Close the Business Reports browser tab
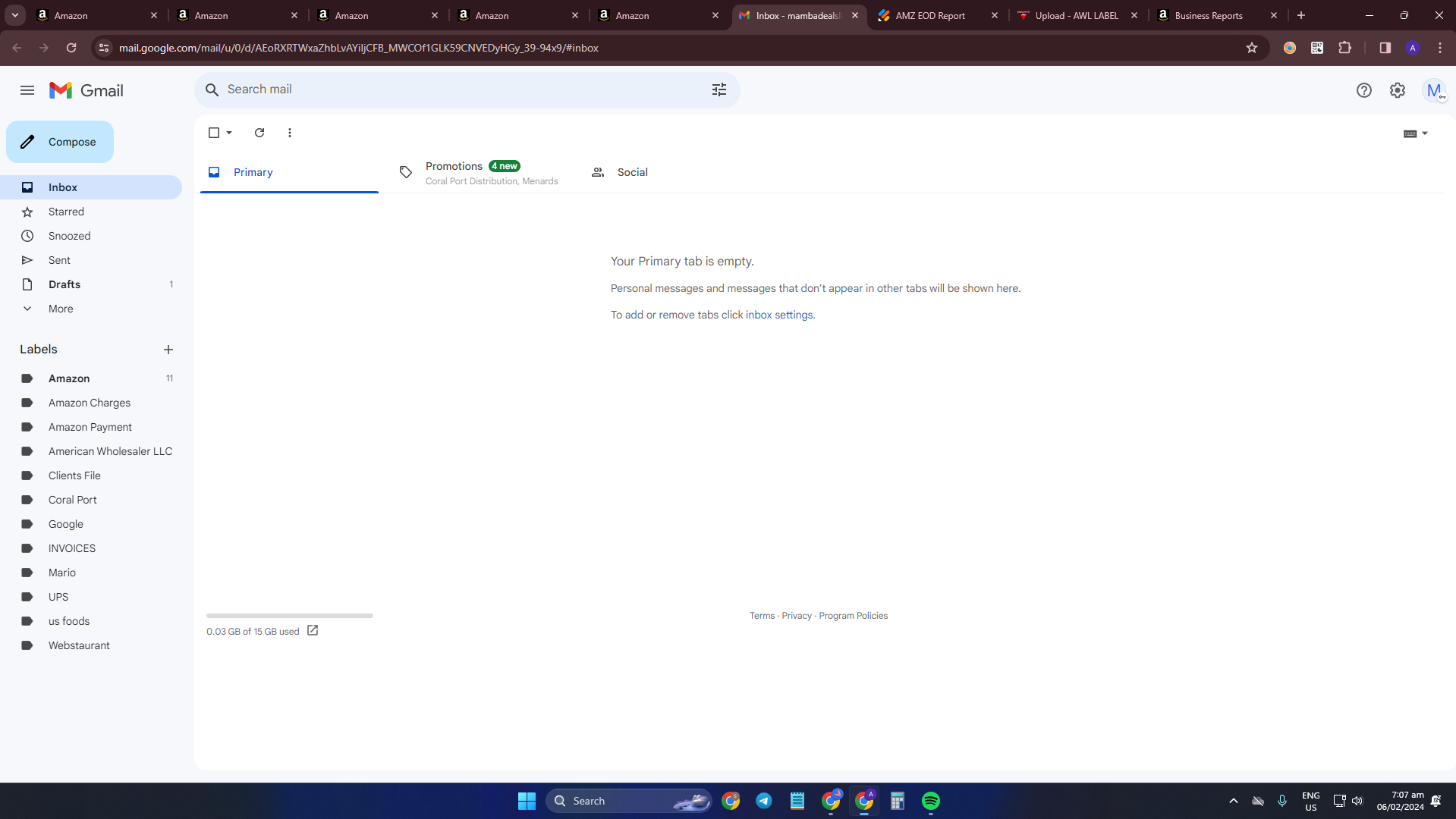This screenshot has width=1456, height=819. 1274,15
